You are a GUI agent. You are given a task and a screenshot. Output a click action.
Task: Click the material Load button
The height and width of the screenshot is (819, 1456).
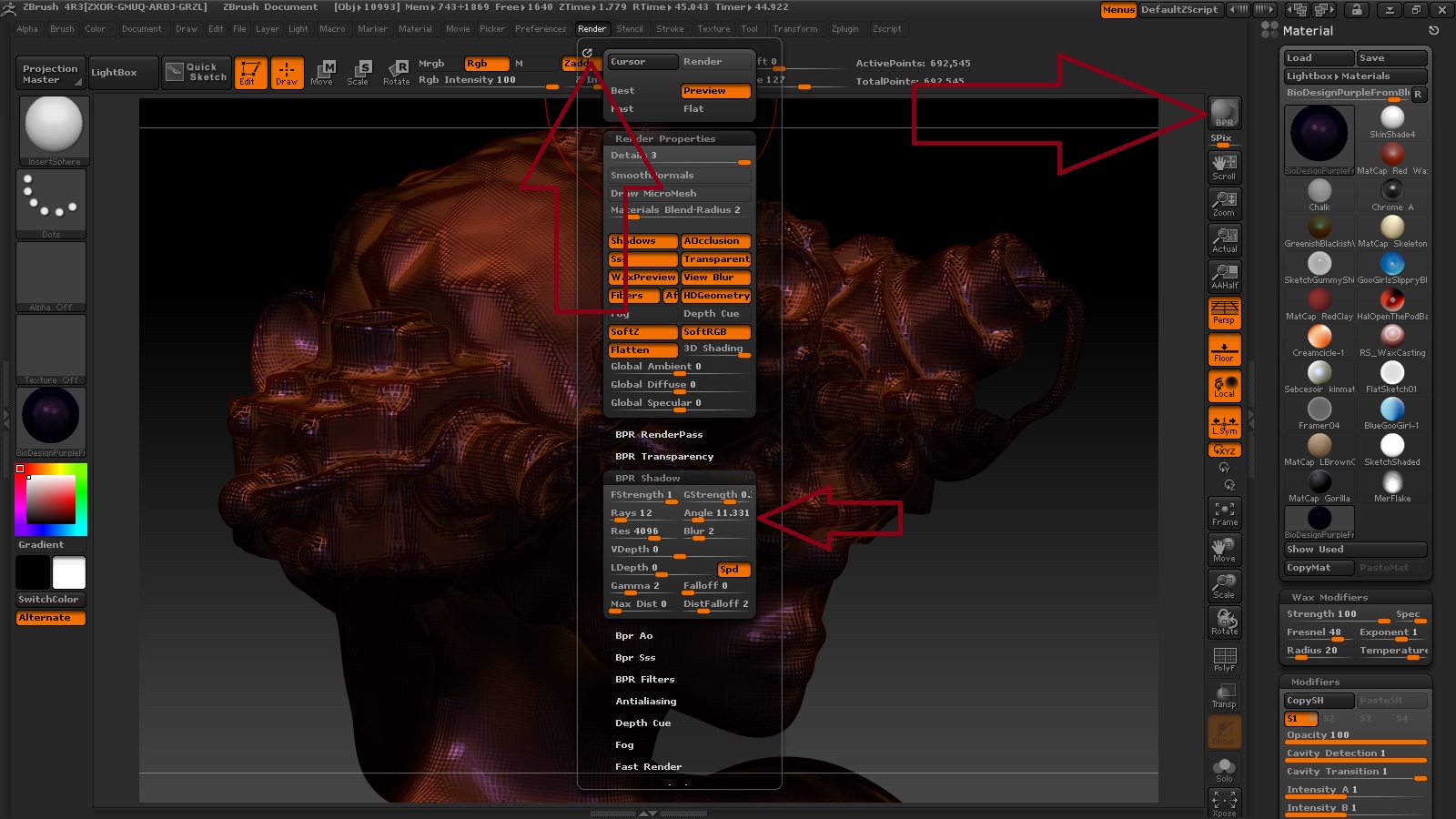[x=1319, y=58]
